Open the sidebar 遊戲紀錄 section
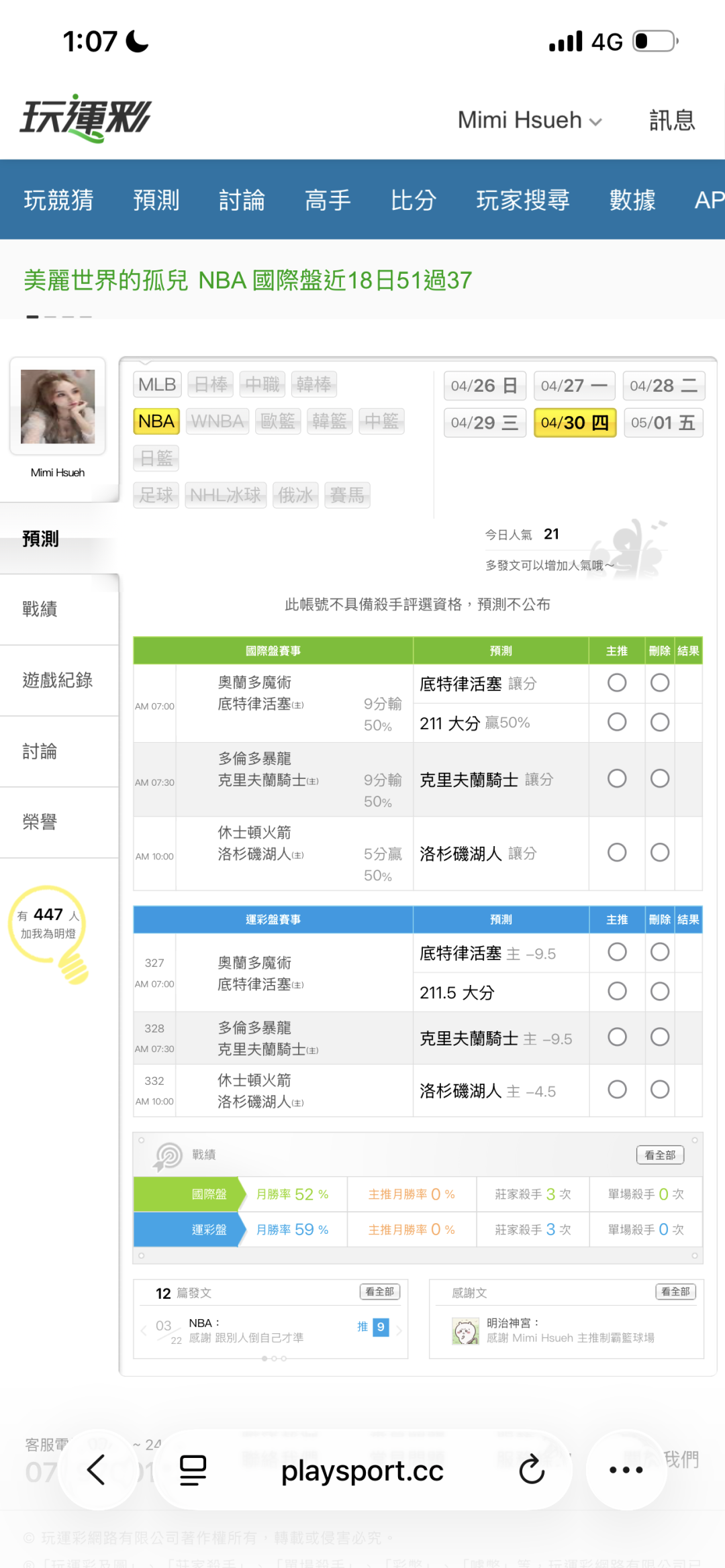The height and width of the screenshot is (1568, 725). click(x=59, y=680)
